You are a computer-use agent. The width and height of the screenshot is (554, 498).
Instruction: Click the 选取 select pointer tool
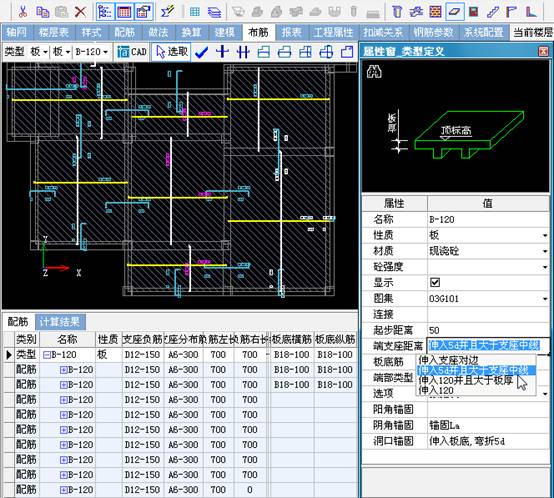[172, 52]
